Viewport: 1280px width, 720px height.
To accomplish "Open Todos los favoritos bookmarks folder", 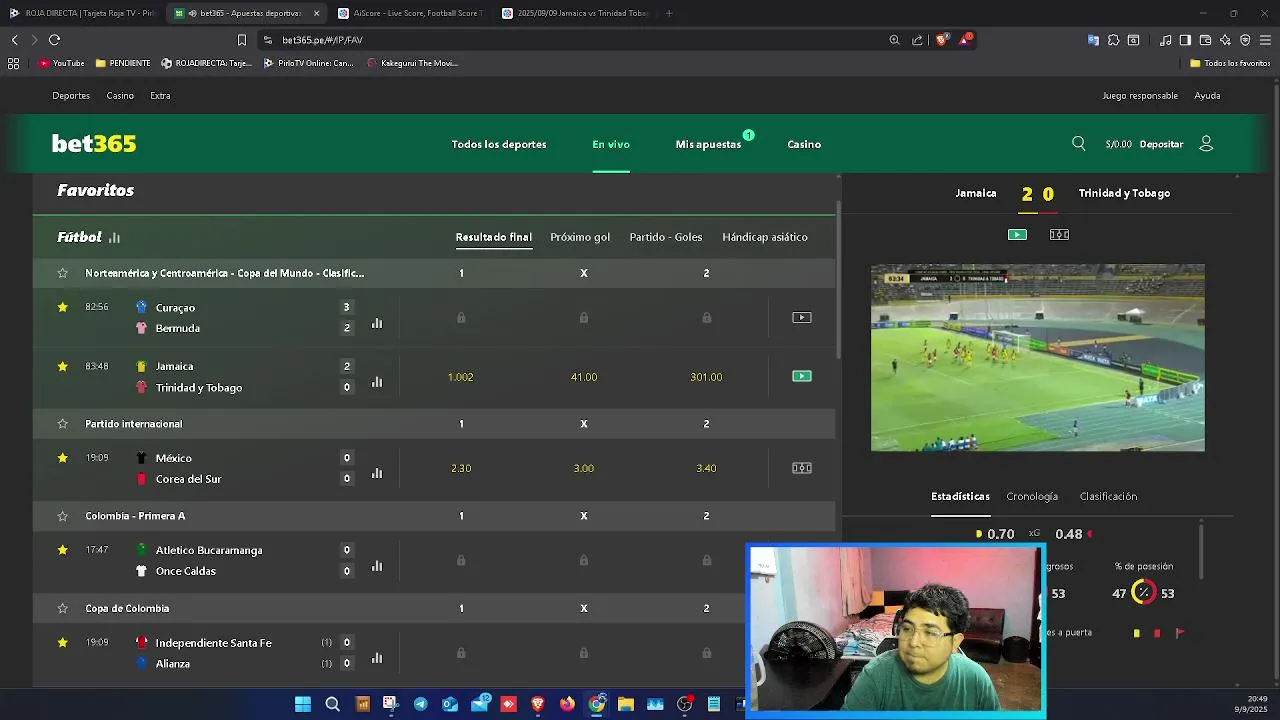I will point(1230,63).
